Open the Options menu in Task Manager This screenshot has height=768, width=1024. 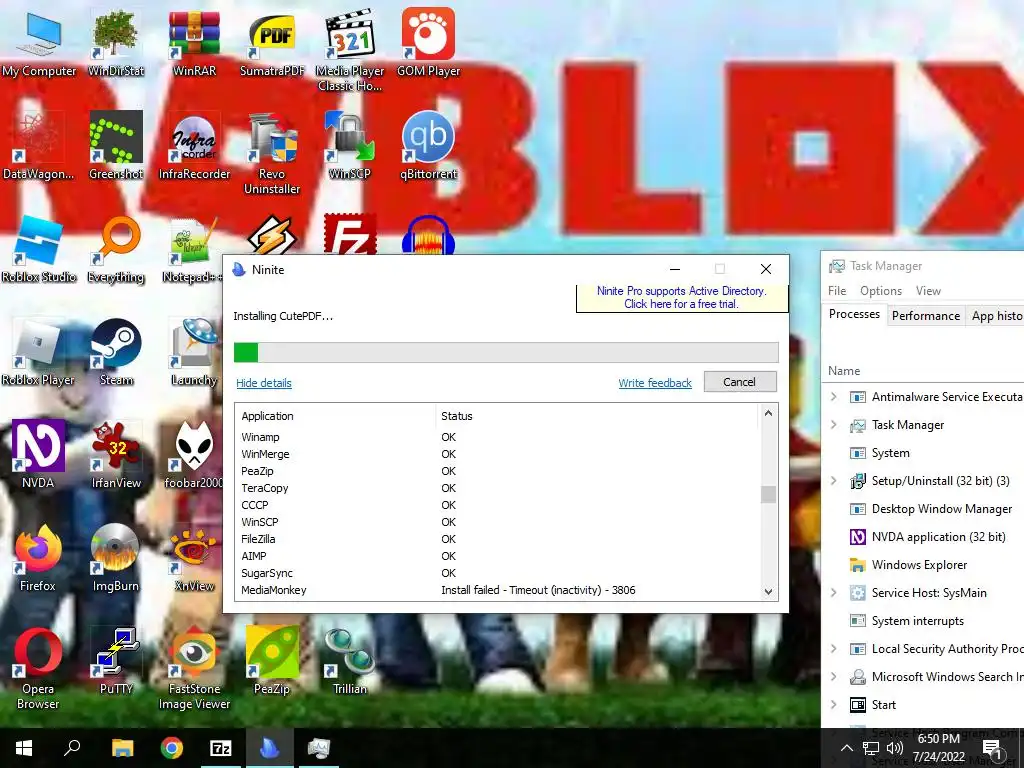[880, 291]
